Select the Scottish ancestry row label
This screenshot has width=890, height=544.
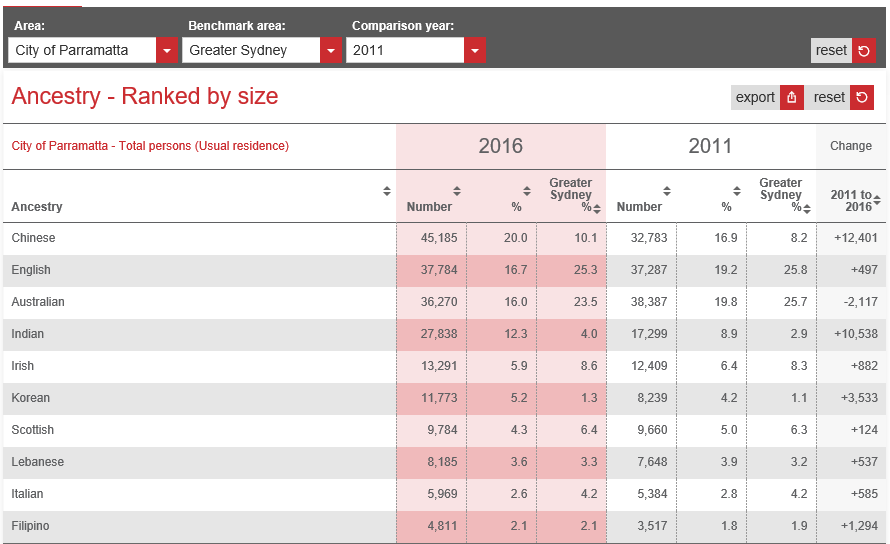pos(32,430)
